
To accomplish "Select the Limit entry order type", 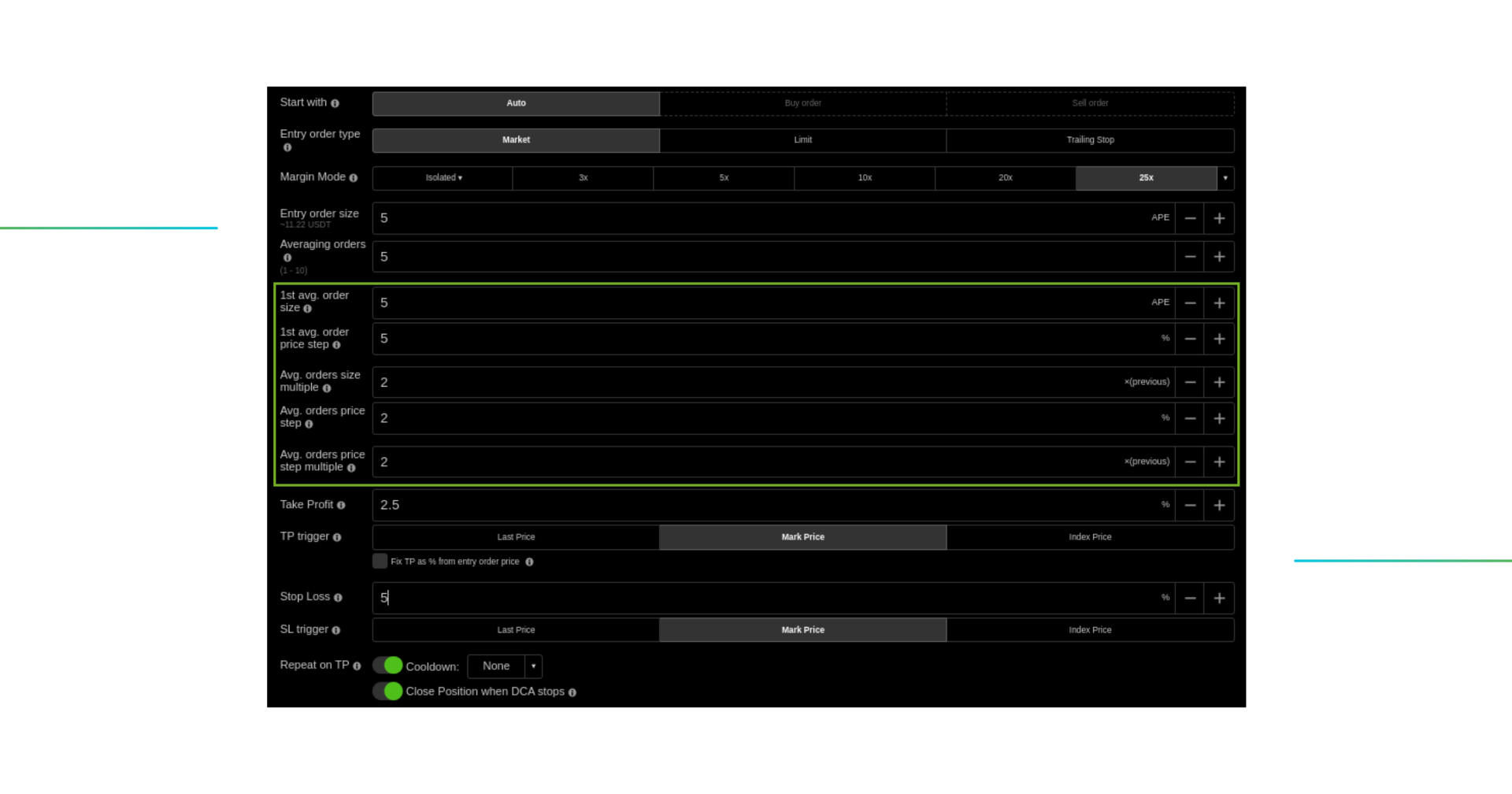I will coord(802,140).
